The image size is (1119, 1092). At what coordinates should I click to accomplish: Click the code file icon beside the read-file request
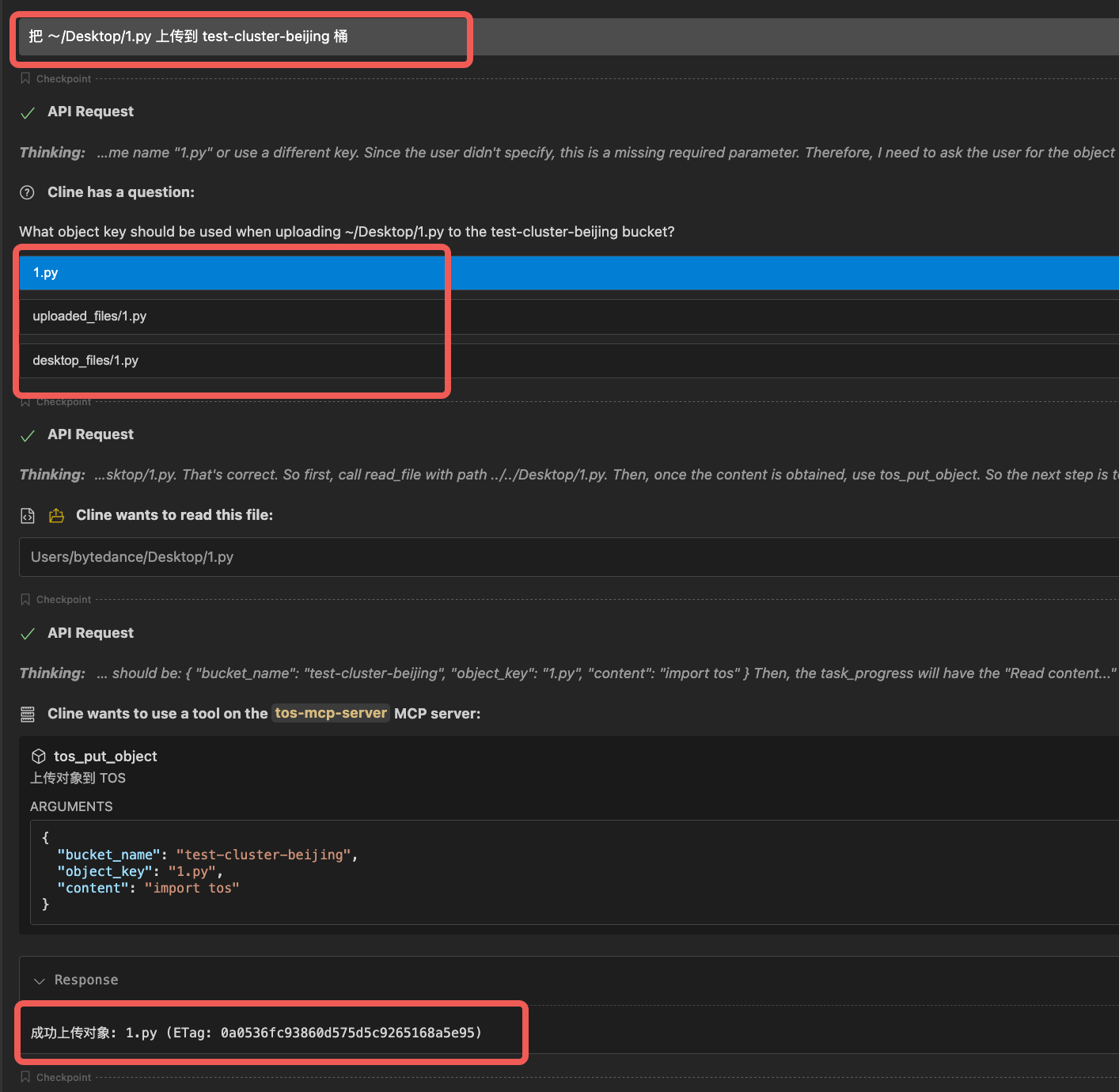tap(28, 516)
